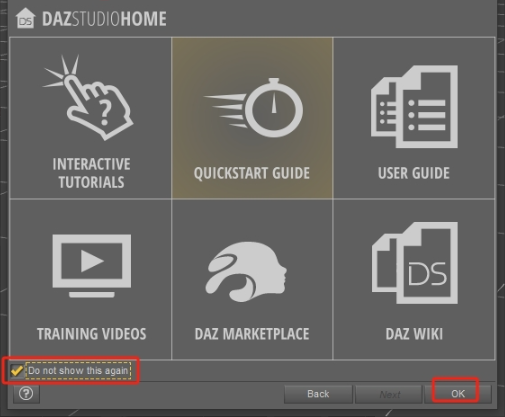The width and height of the screenshot is (505, 417).
Task: Click the Training Videos monitor play icon
Action: click(x=92, y=266)
